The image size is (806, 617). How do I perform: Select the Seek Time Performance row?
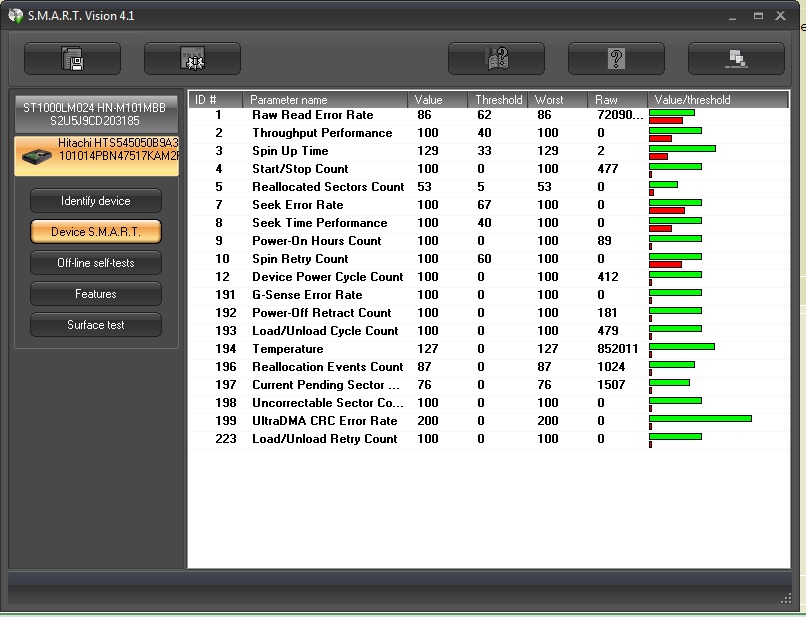point(489,223)
